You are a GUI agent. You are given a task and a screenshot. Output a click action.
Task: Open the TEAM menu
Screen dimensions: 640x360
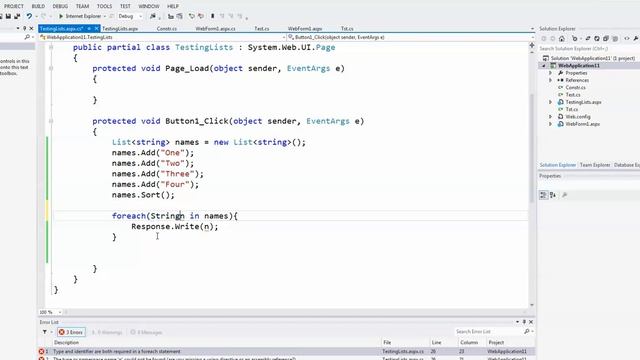tap(82, 6)
